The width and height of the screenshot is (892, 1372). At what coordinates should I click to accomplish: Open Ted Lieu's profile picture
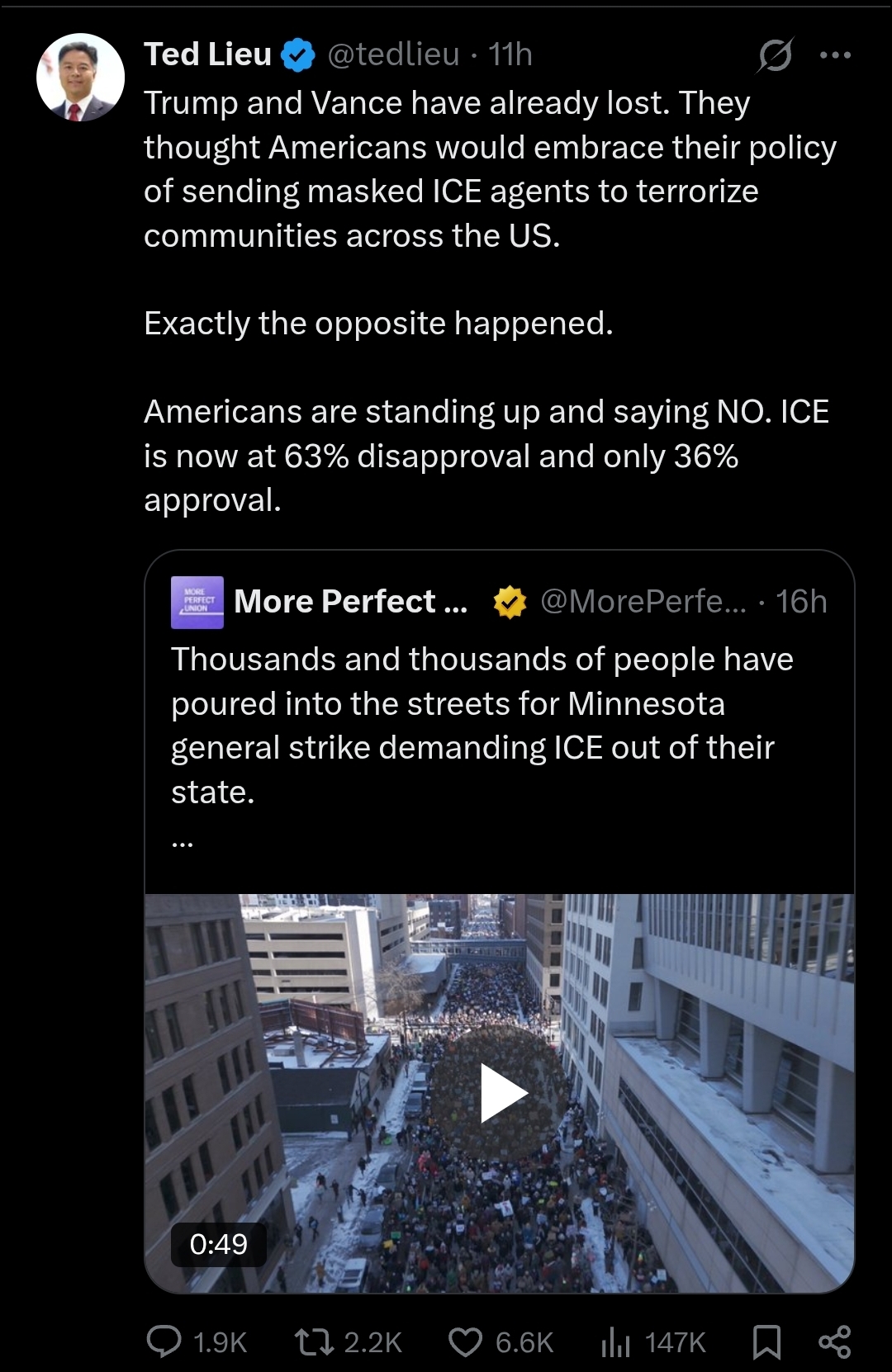tap(80, 78)
